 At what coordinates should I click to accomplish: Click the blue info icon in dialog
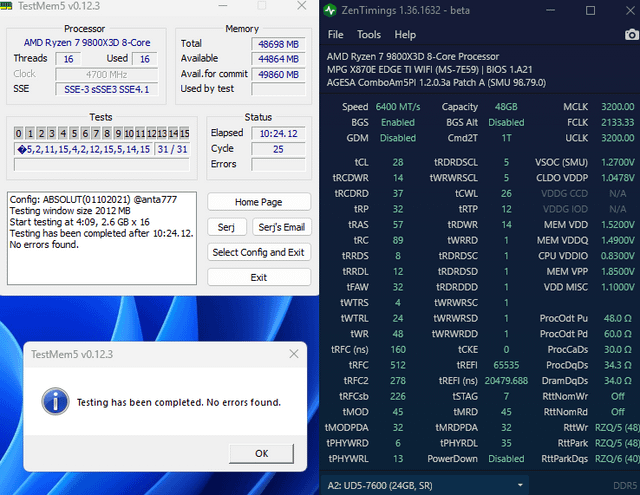55,402
